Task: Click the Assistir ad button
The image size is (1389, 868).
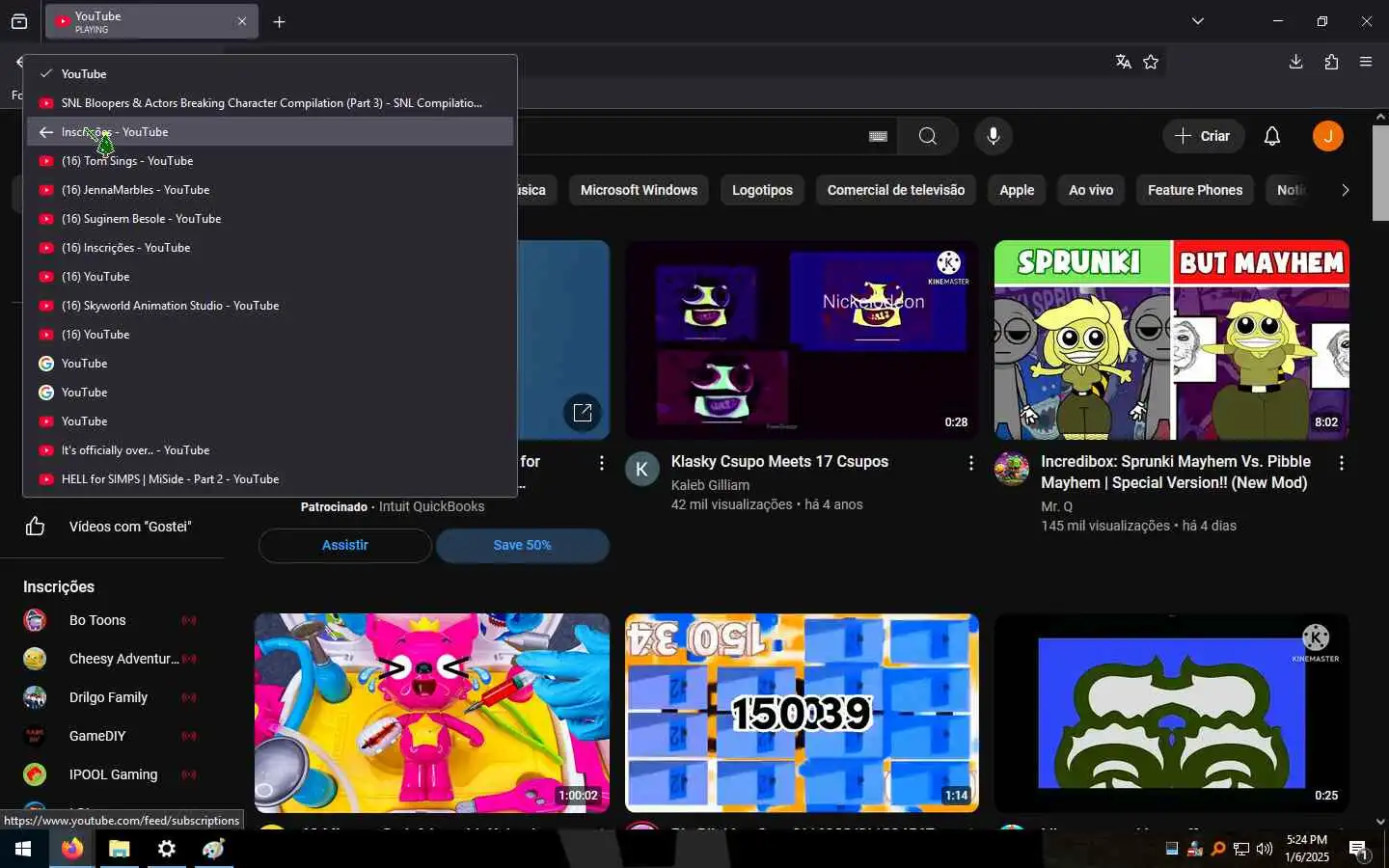Action: 344,545
